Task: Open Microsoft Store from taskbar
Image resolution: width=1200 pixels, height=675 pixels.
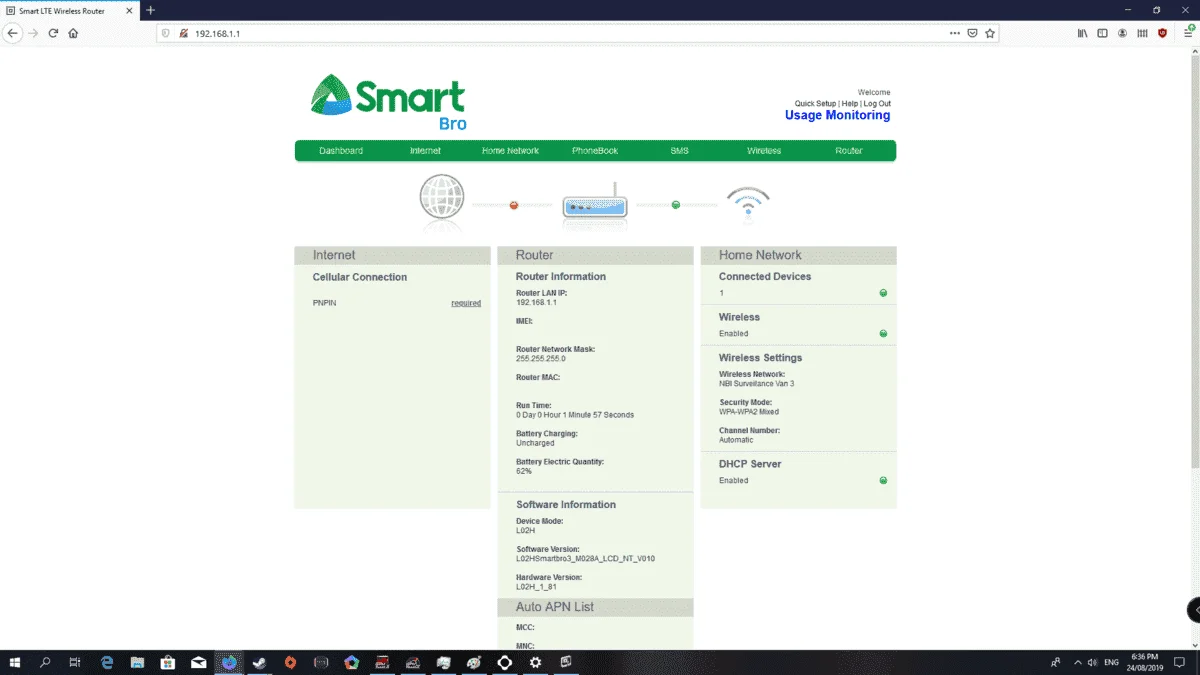Action: point(168,662)
